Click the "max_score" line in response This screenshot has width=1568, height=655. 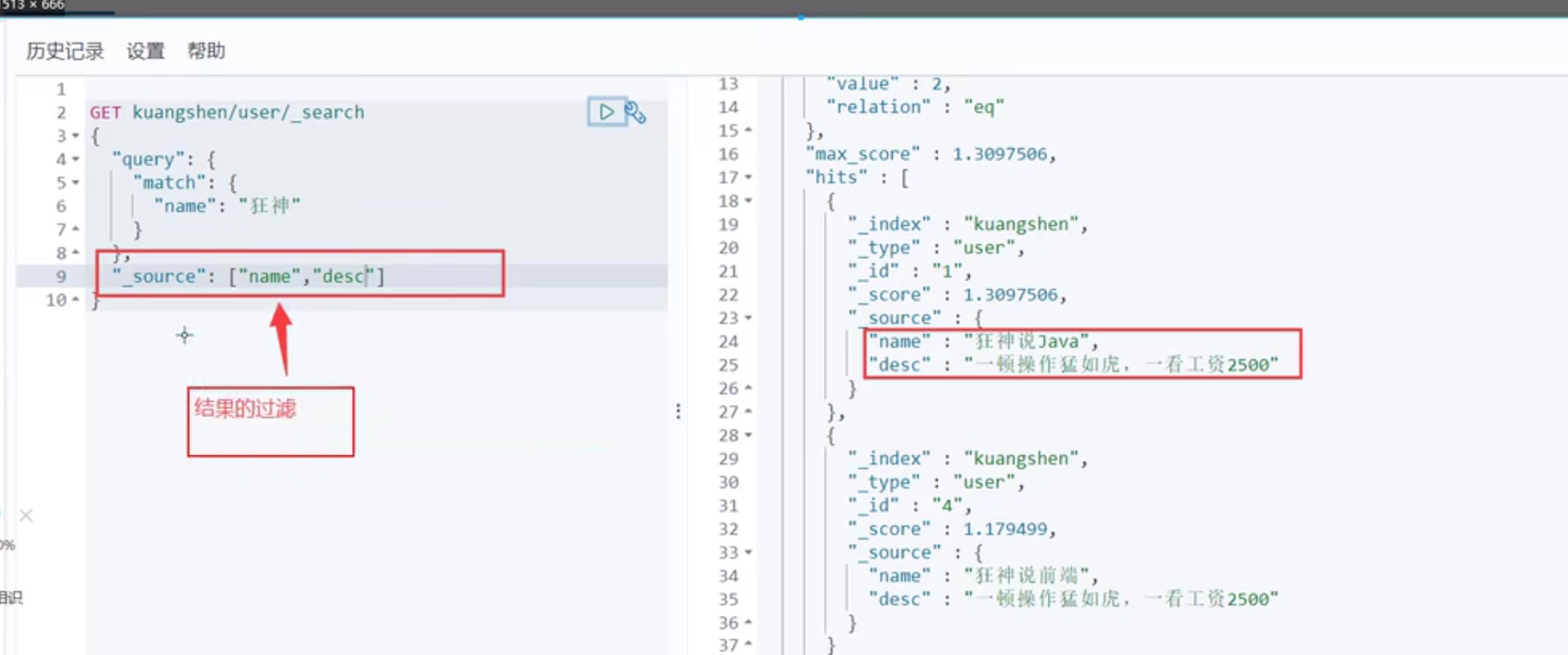tap(931, 154)
